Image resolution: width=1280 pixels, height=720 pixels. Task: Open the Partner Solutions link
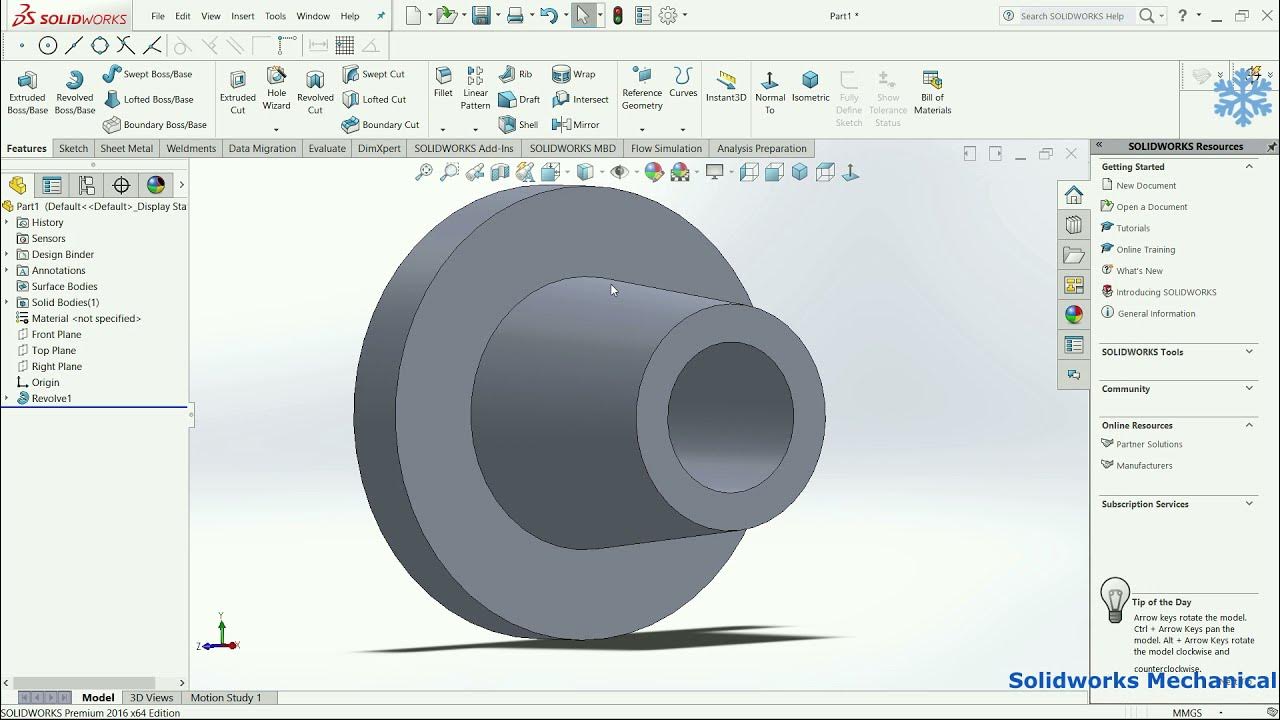[x=1149, y=444]
